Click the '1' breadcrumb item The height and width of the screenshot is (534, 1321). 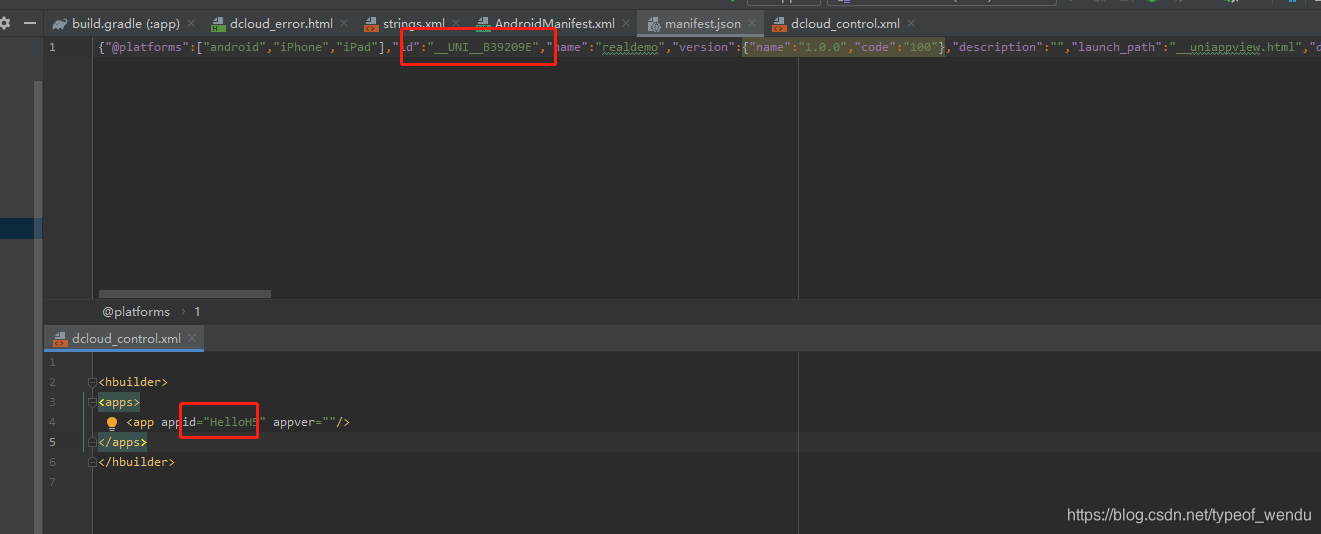tap(197, 312)
